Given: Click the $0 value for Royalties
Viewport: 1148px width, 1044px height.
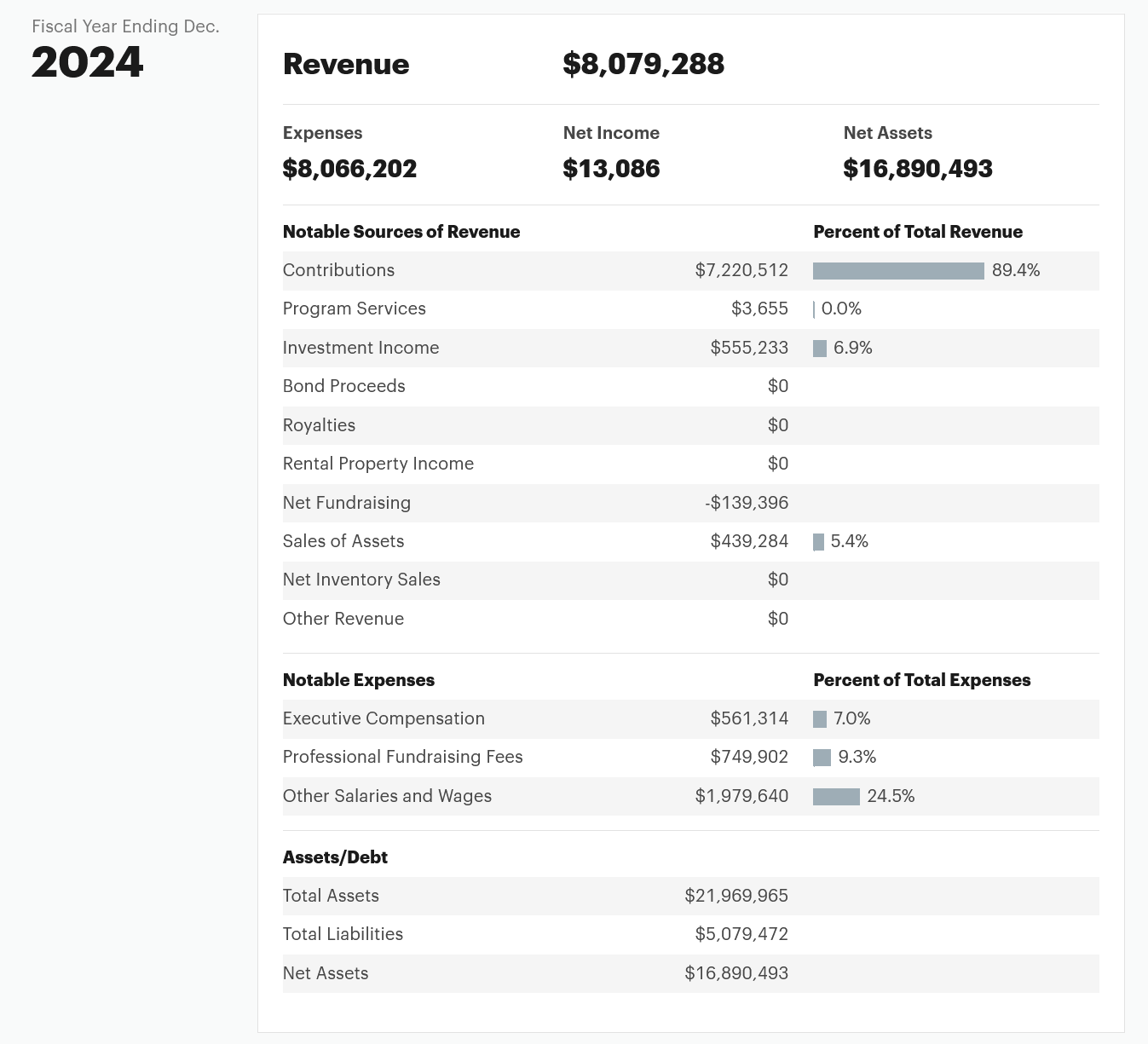Looking at the screenshot, I should coord(778,425).
